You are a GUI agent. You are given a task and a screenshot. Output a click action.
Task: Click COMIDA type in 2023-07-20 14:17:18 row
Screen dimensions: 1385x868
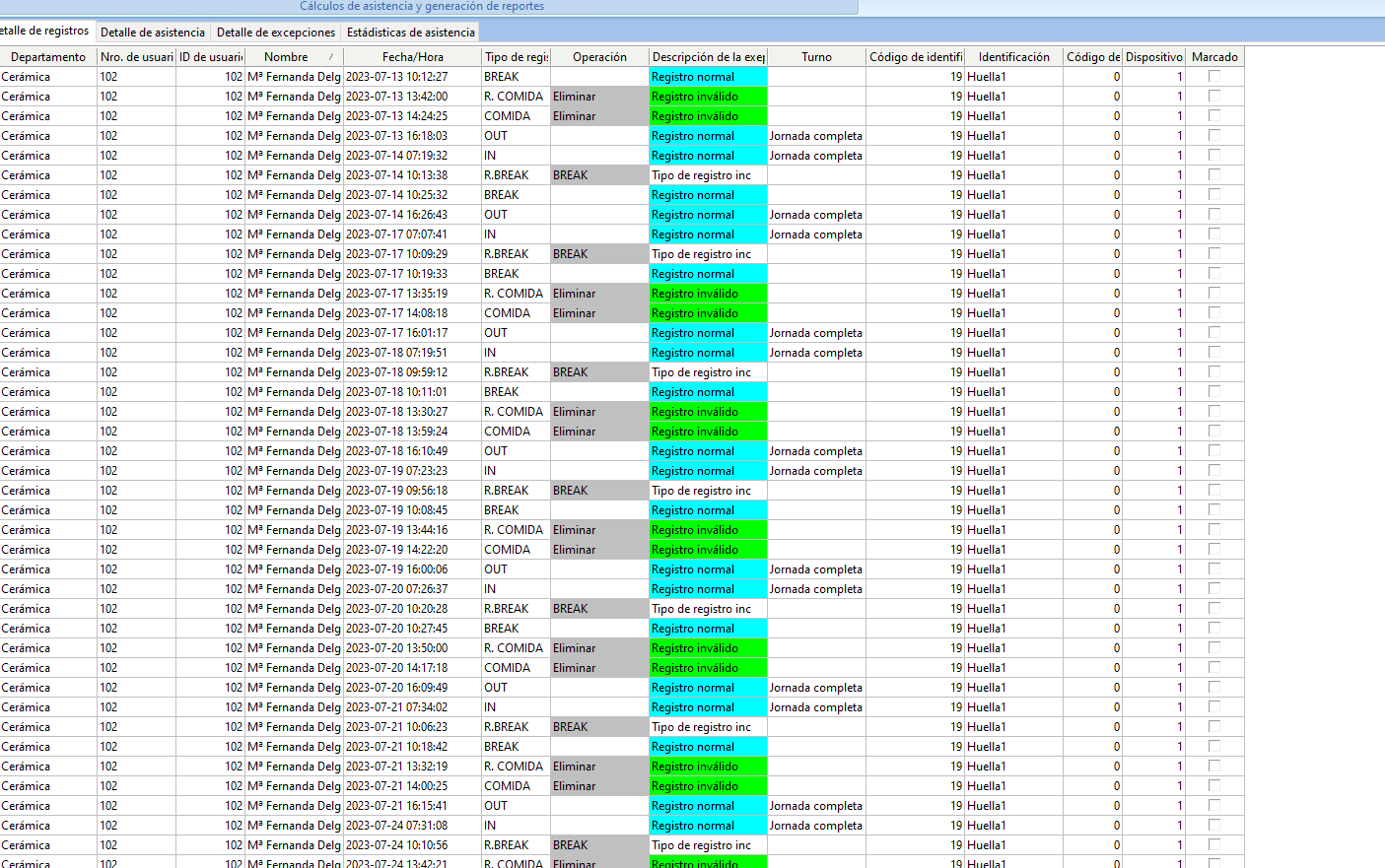tap(516, 668)
